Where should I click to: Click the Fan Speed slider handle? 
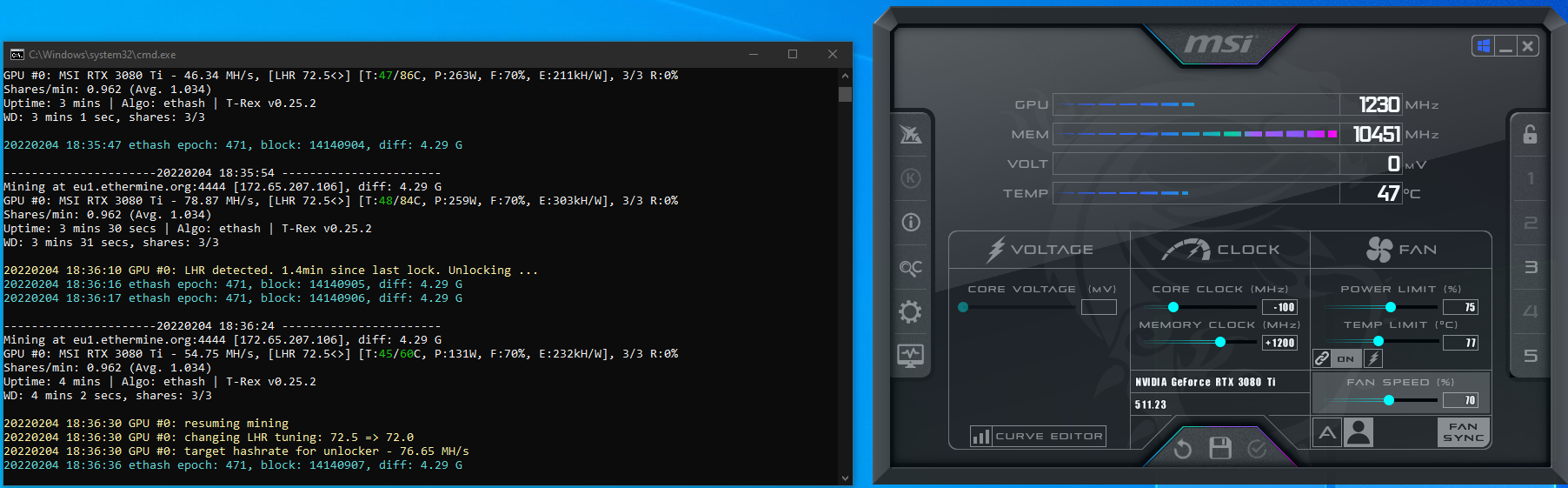click(x=1389, y=400)
